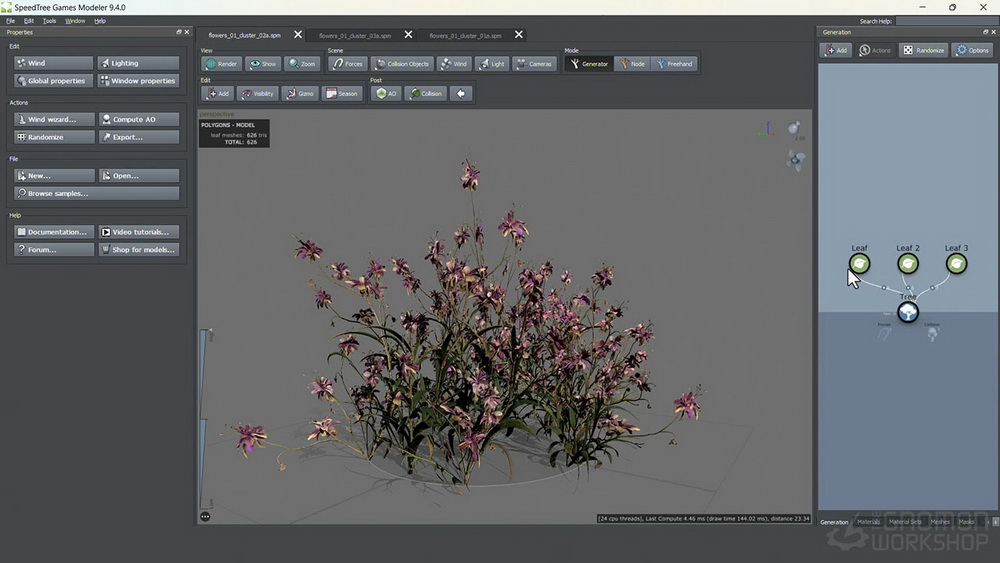The width and height of the screenshot is (1000, 563).
Task: Open the Render view button
Action: point(221,64)
